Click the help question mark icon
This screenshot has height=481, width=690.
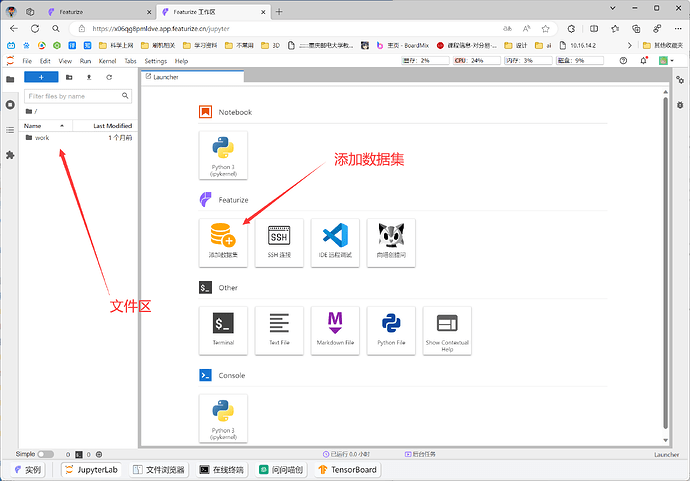pyautogui.click(x=623, y=61)
